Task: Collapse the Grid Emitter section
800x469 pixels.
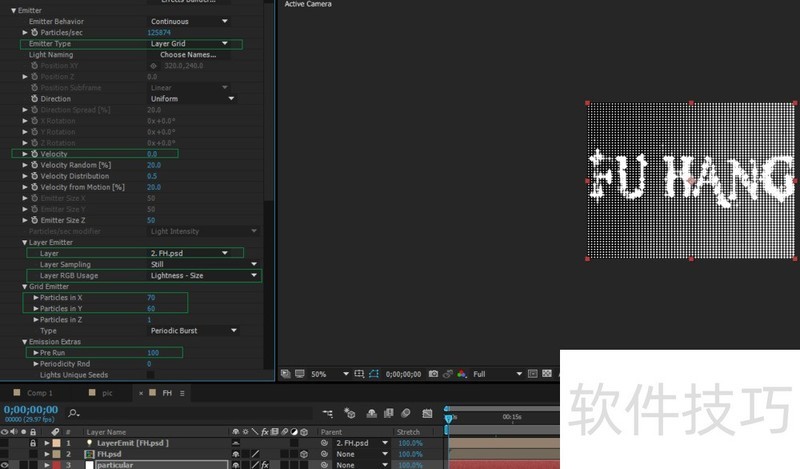Action: coord(25,286)
